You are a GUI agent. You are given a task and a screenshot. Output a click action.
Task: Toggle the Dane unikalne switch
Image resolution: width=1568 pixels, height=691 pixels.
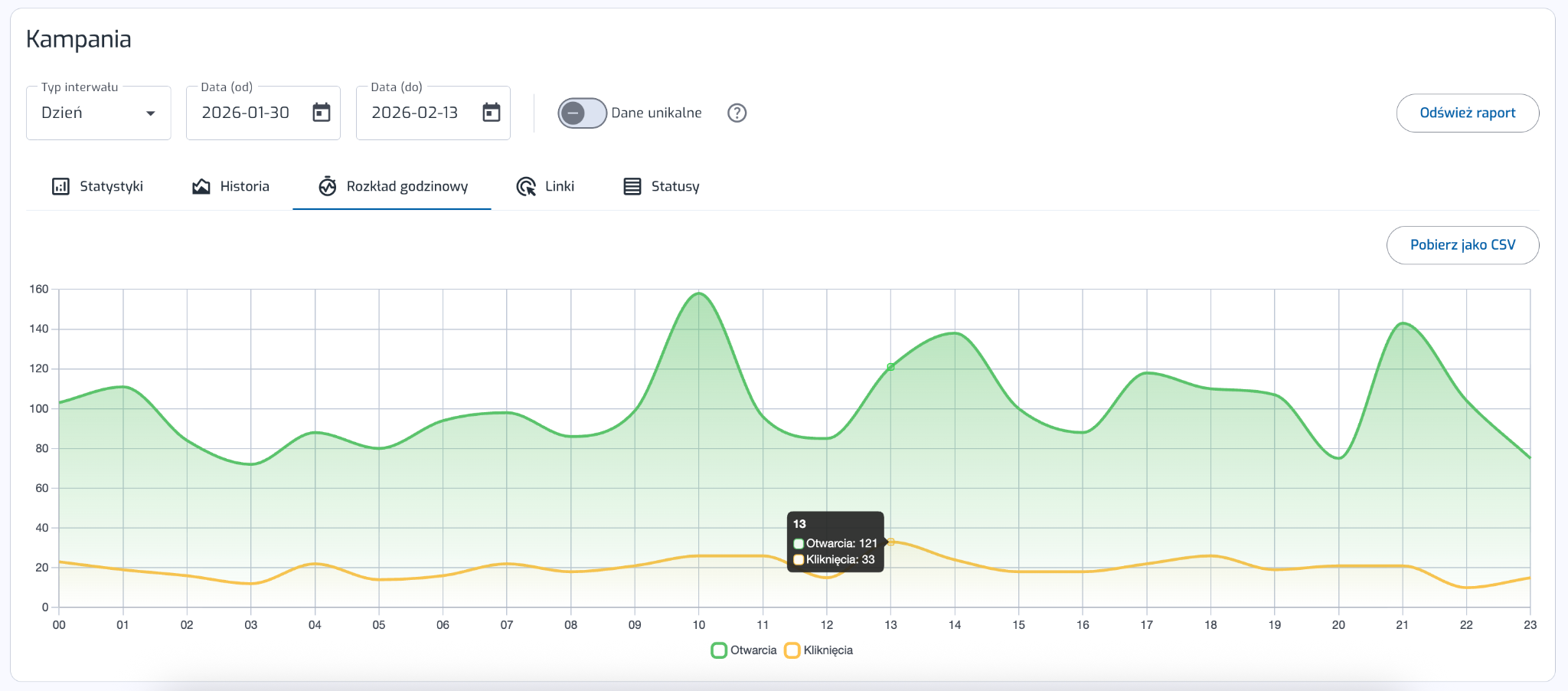pos(582,113)
